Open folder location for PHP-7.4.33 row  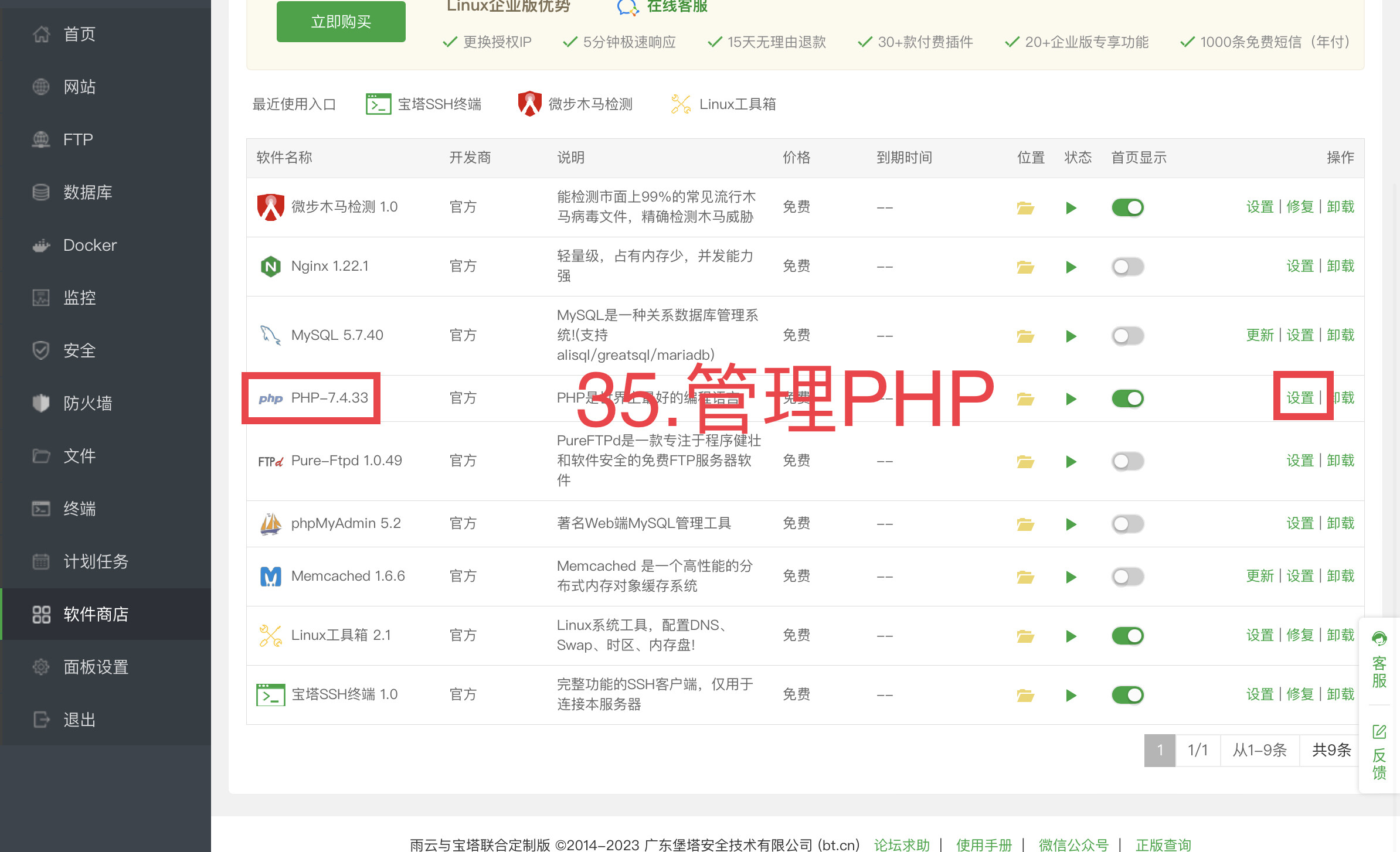(1025, 398)
